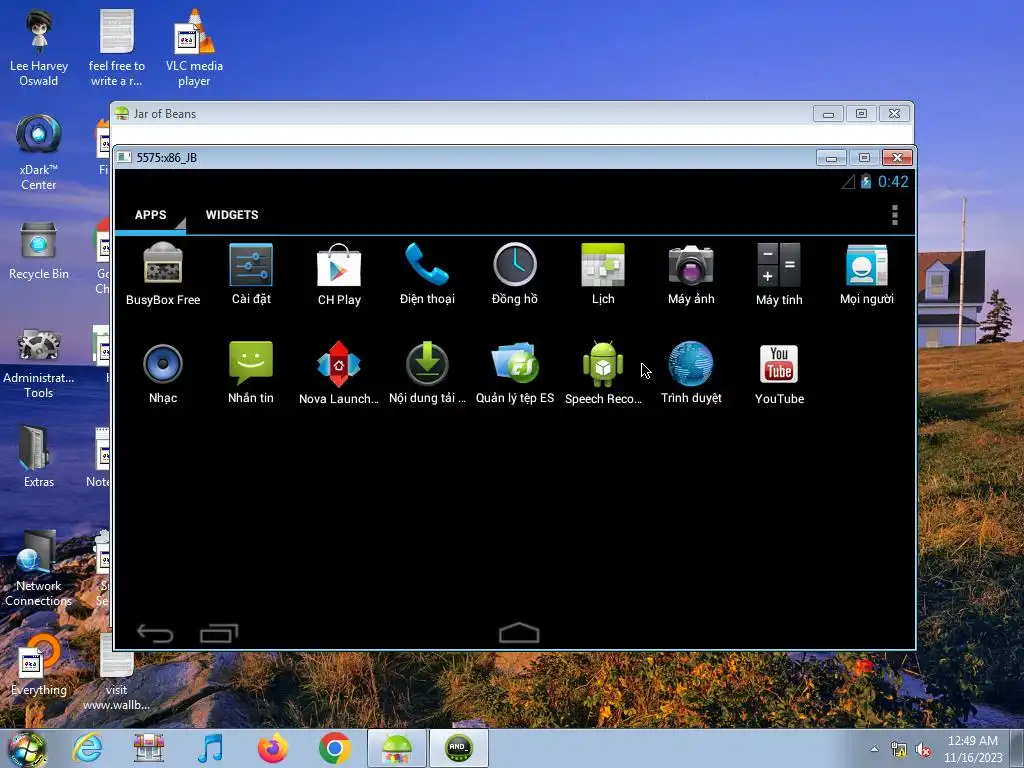Select 'feel free to write a r...' file
This screenshot has height=768, width=1024.
116,49
